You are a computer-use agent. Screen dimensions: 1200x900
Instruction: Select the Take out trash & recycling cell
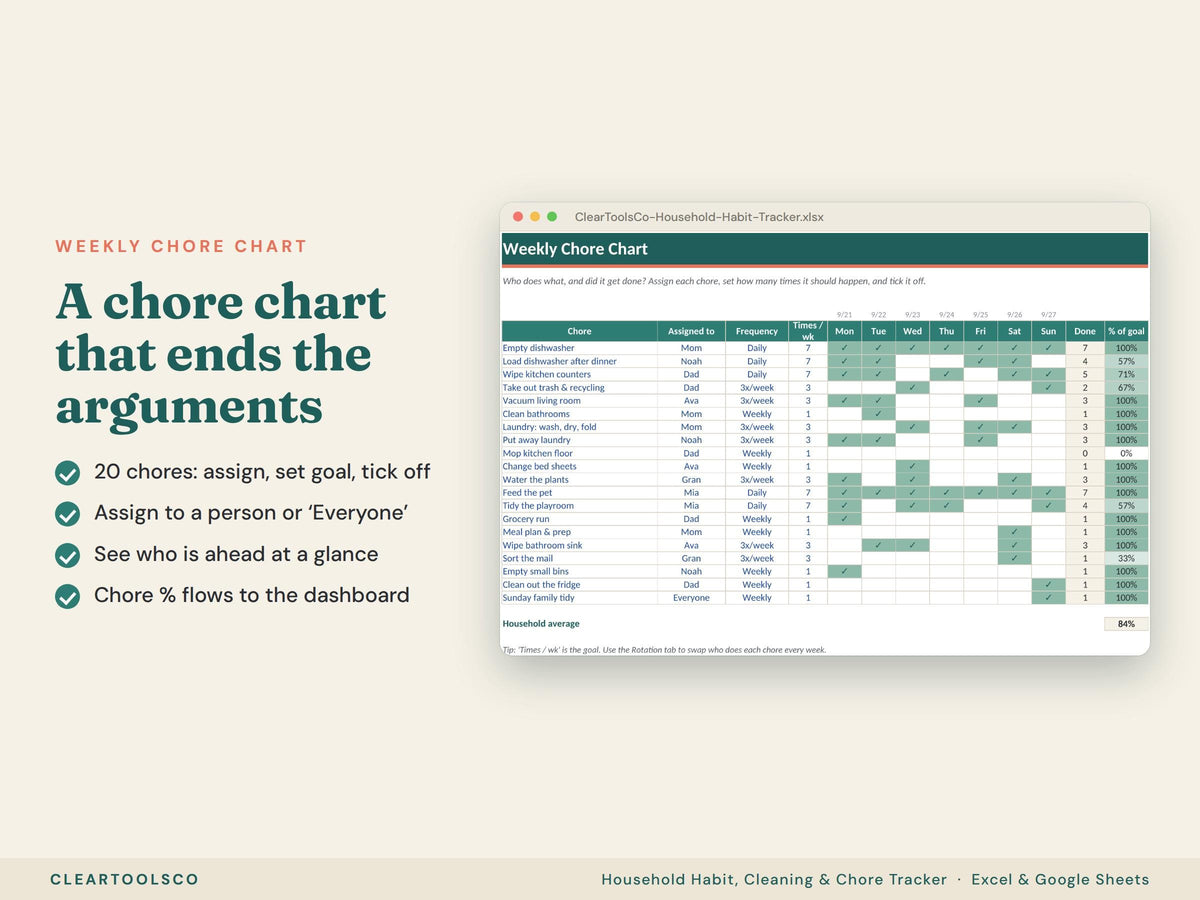click(x=579, y=388)
